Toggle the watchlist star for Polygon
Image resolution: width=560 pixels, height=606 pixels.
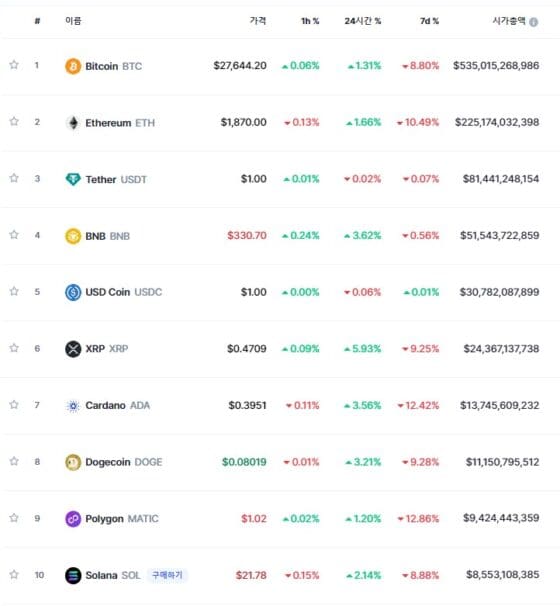14,517
